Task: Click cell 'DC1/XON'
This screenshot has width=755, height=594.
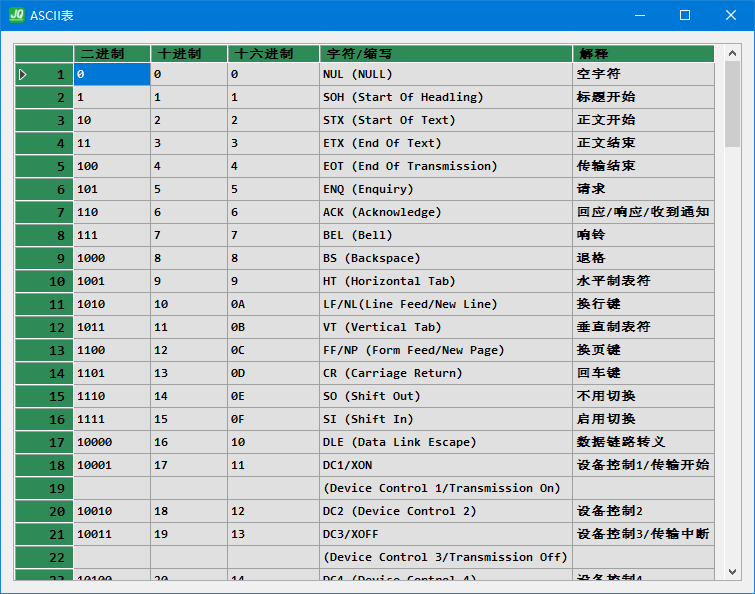Action: (x=446, y=465)
